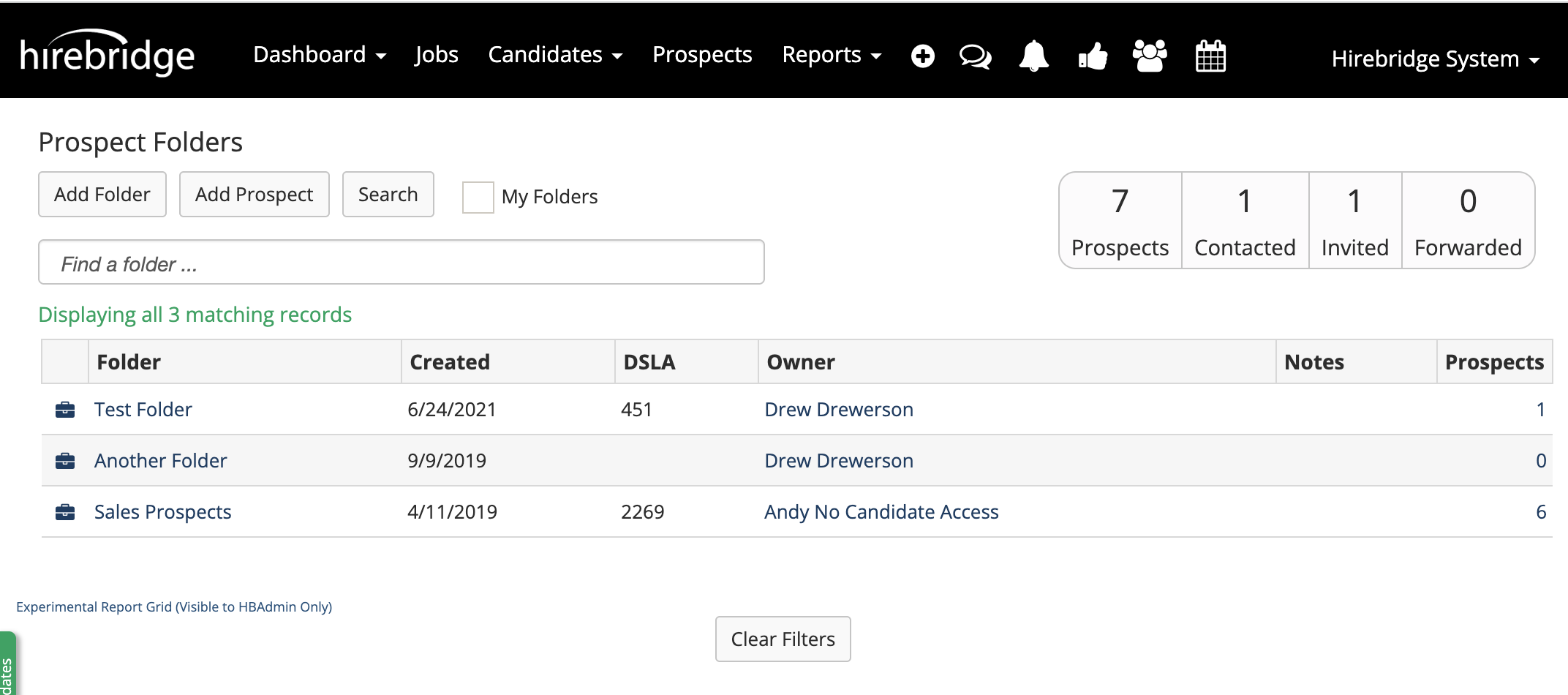View notifications via the bell icon
Viewport: 1568px width, 695px height.
(1033, 56)
